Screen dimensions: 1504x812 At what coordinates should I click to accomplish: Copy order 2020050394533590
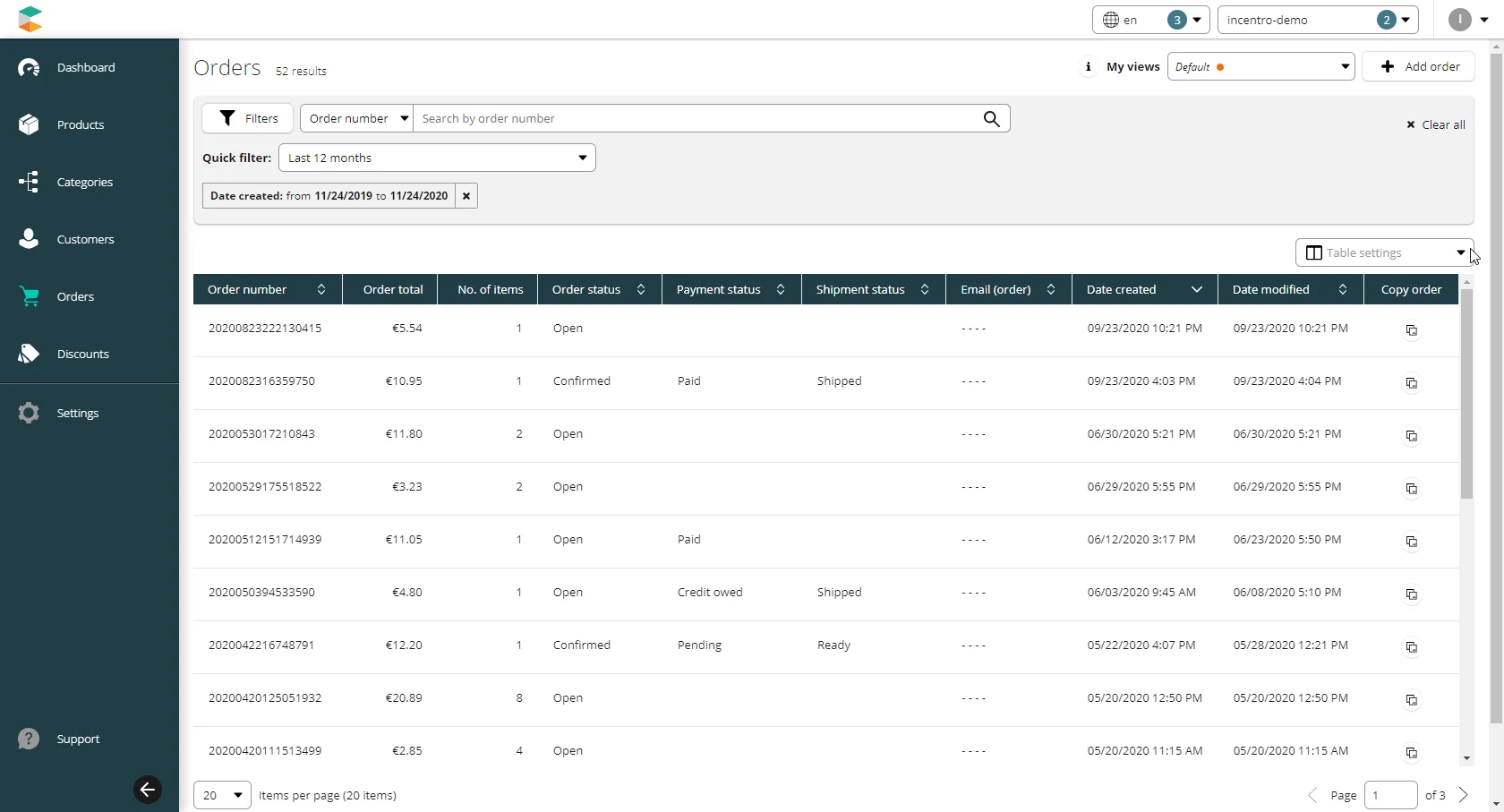coord(1411,594)
